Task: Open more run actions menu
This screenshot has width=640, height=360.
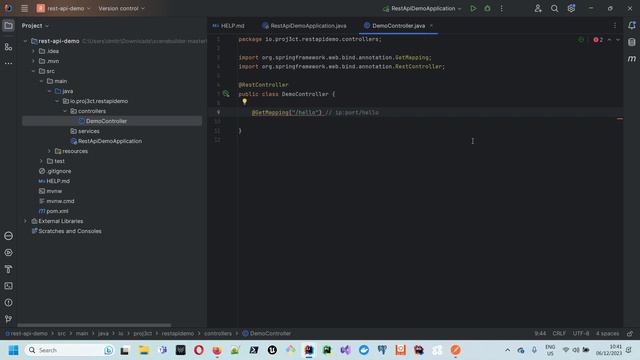Action: [502, 8]
